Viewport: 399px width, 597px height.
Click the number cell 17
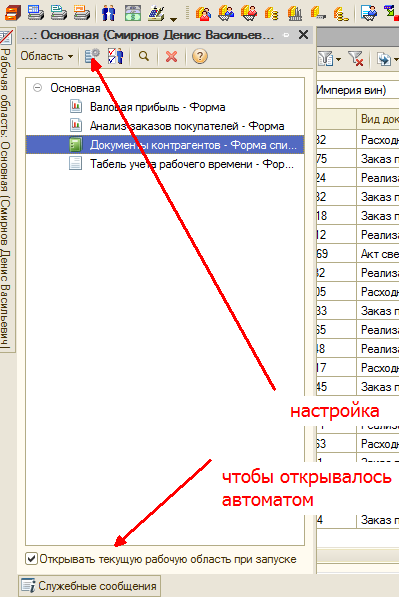[337, 368]
